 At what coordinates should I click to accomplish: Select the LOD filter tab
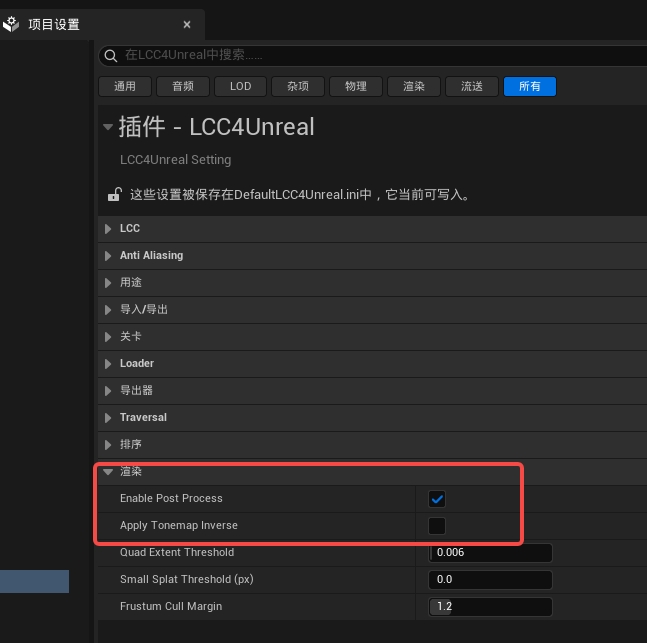pos(241,86)
